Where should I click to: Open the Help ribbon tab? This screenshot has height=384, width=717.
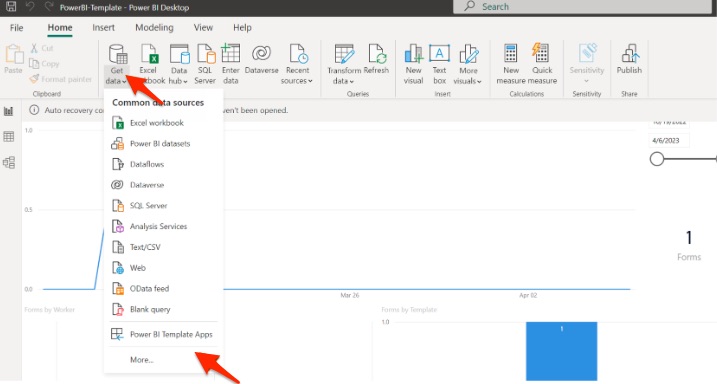tap(242, 28)
